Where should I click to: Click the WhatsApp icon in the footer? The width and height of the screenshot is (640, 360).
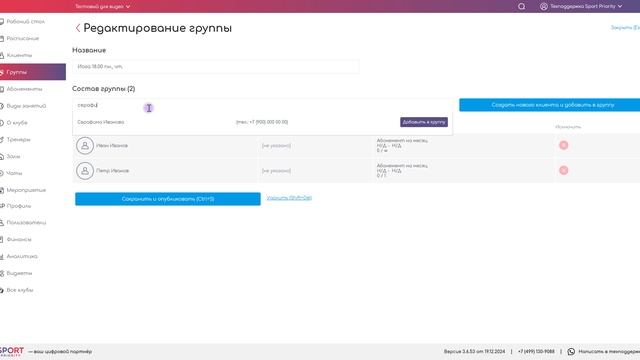tap(571, 351)
